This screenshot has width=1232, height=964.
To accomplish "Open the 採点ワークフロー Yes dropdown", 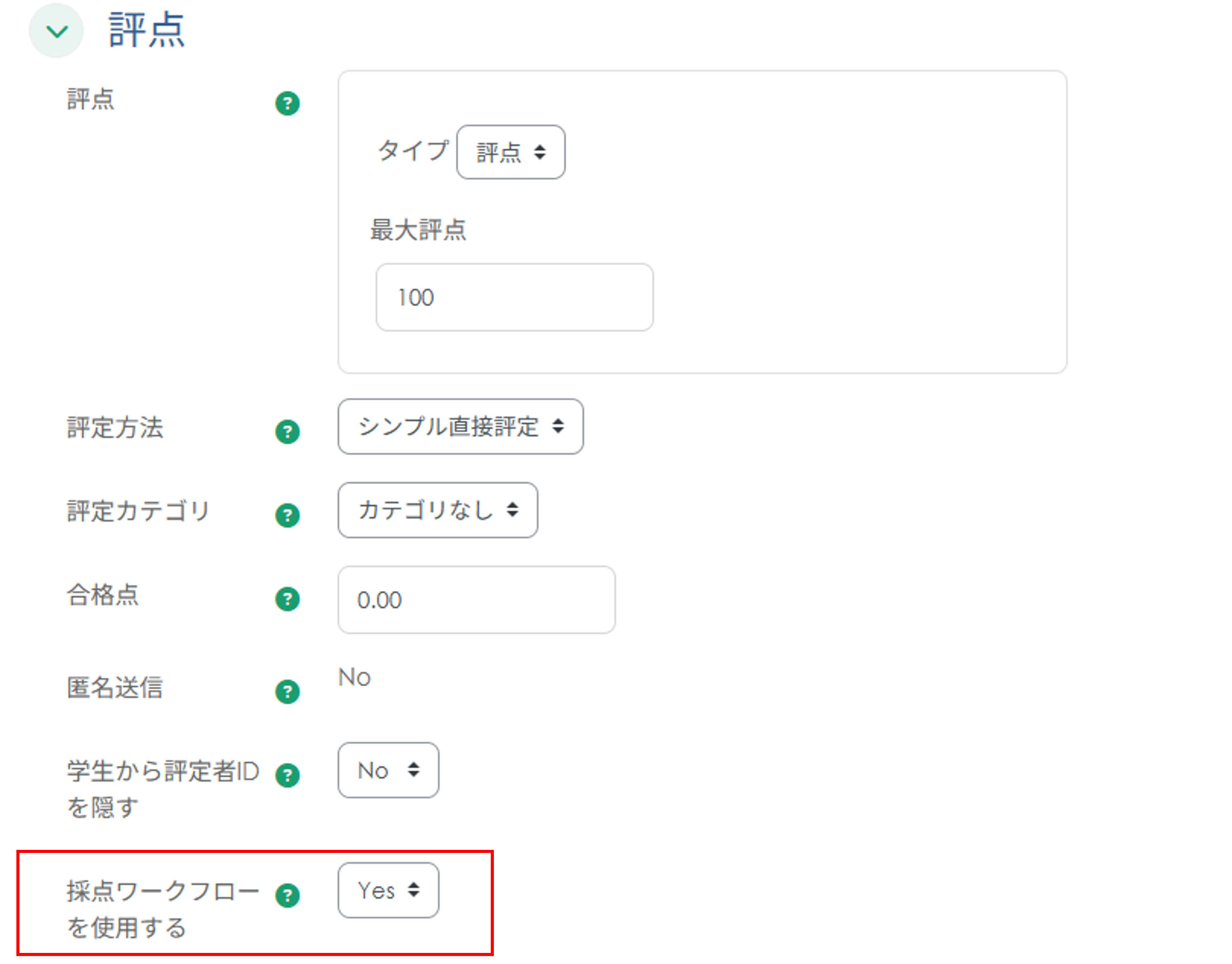I will coord(388,890).
